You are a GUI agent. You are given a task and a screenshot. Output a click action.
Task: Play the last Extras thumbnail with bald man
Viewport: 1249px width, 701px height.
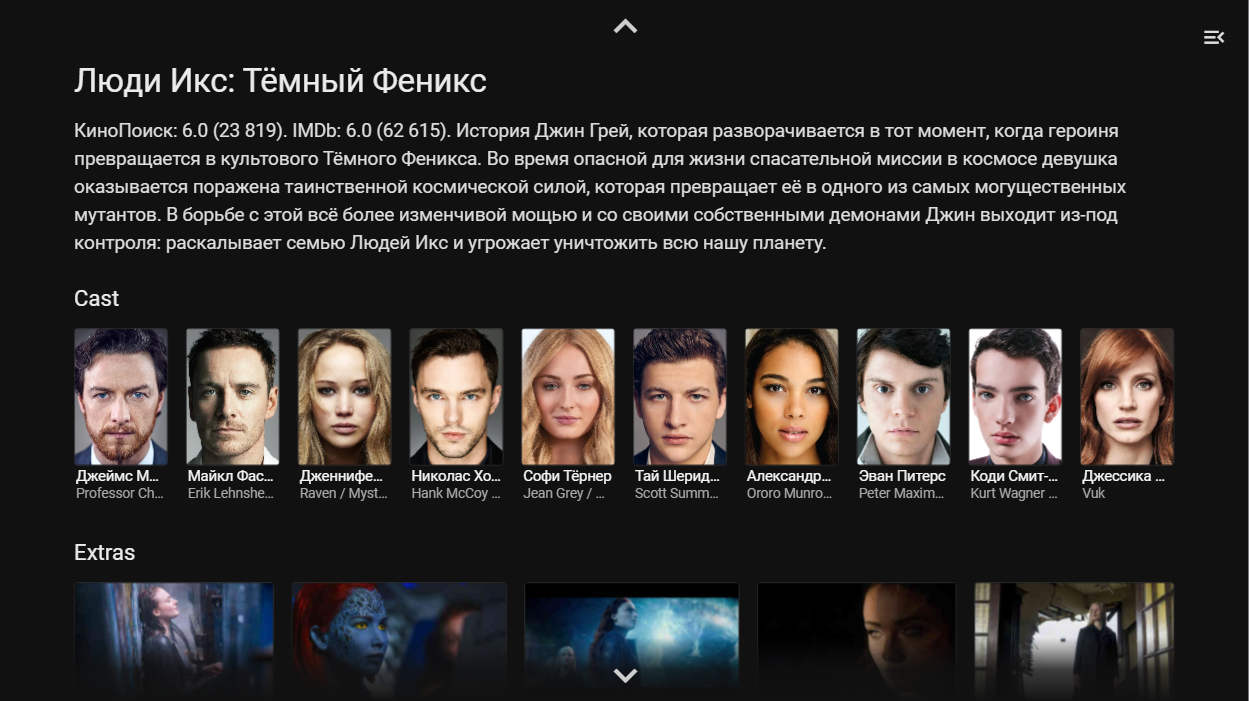tap(1074, 641)
